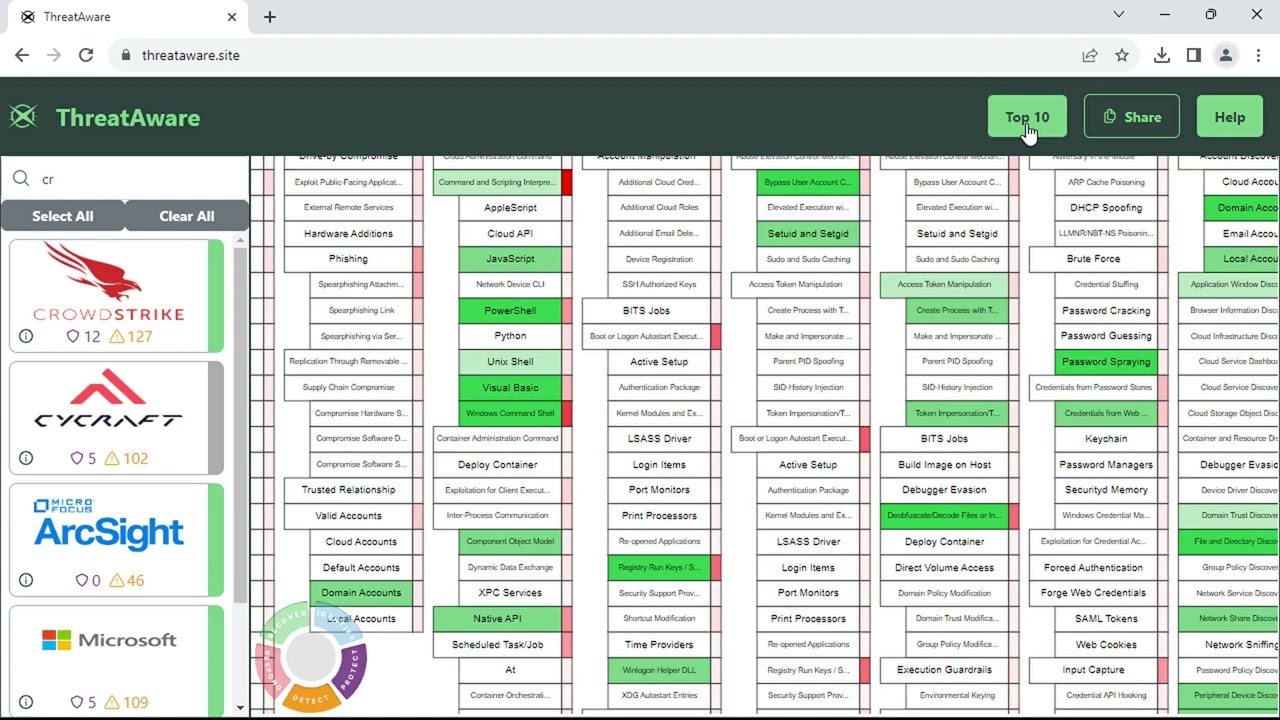Click CrowdStrike warning count 127
This screenshot has width=1280, height=720.
click(131, 336)
